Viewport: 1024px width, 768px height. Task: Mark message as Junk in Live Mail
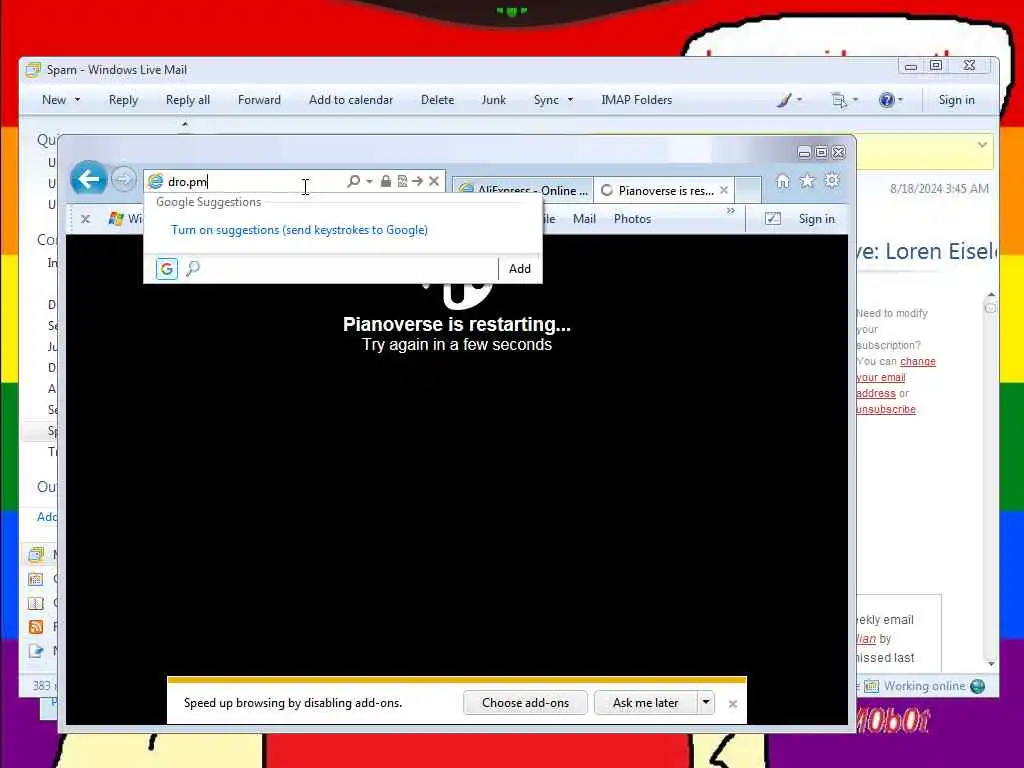point(494,100)
